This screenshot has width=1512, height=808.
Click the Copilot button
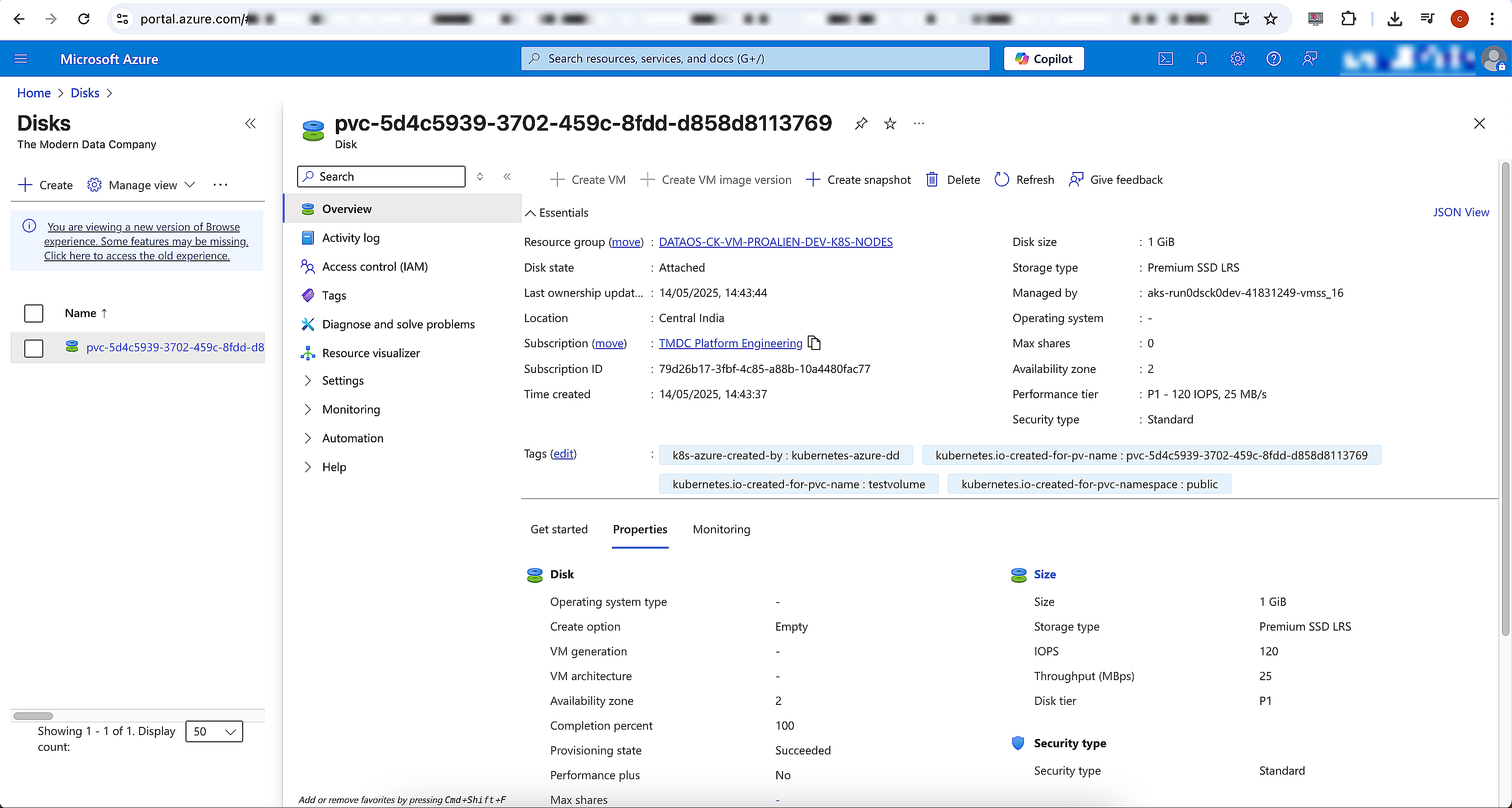[1044, 59]
